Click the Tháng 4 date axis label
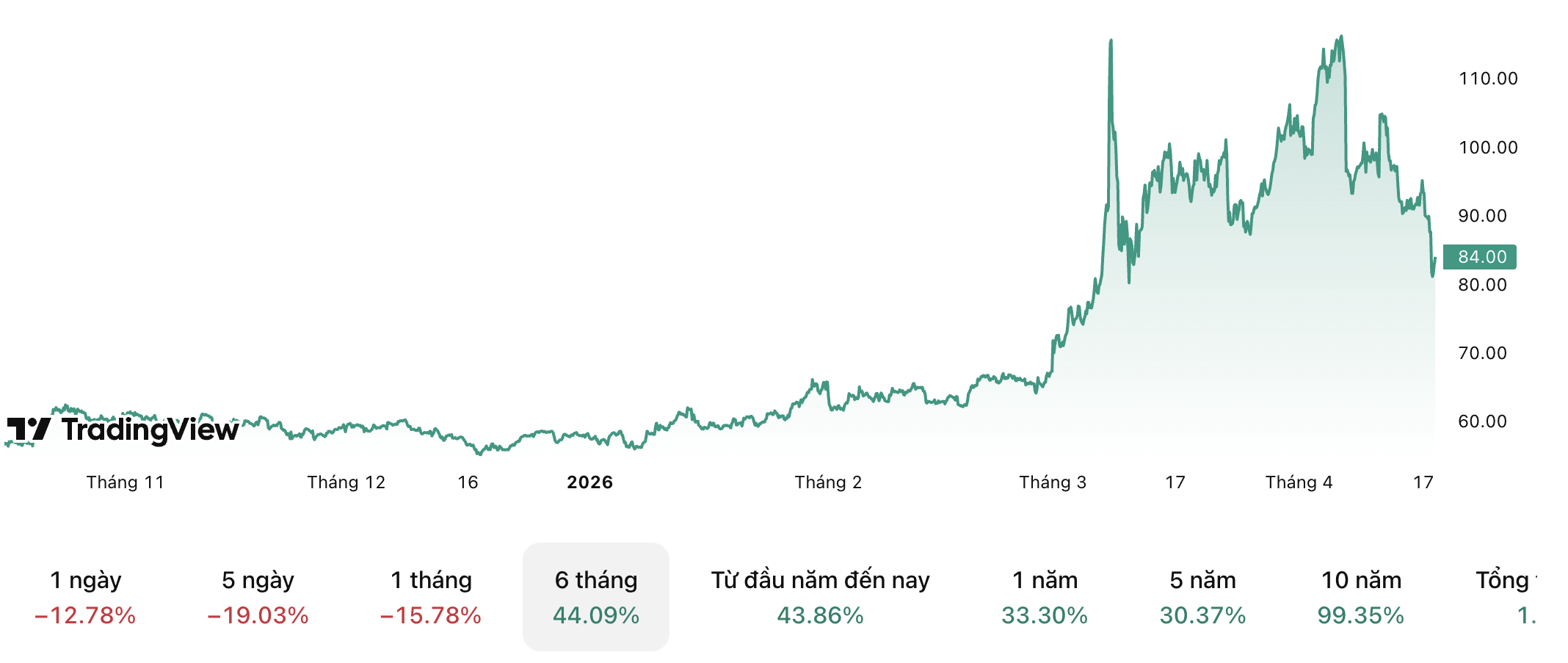This screenshot has height=663, width=1568. click(1299, 482)
